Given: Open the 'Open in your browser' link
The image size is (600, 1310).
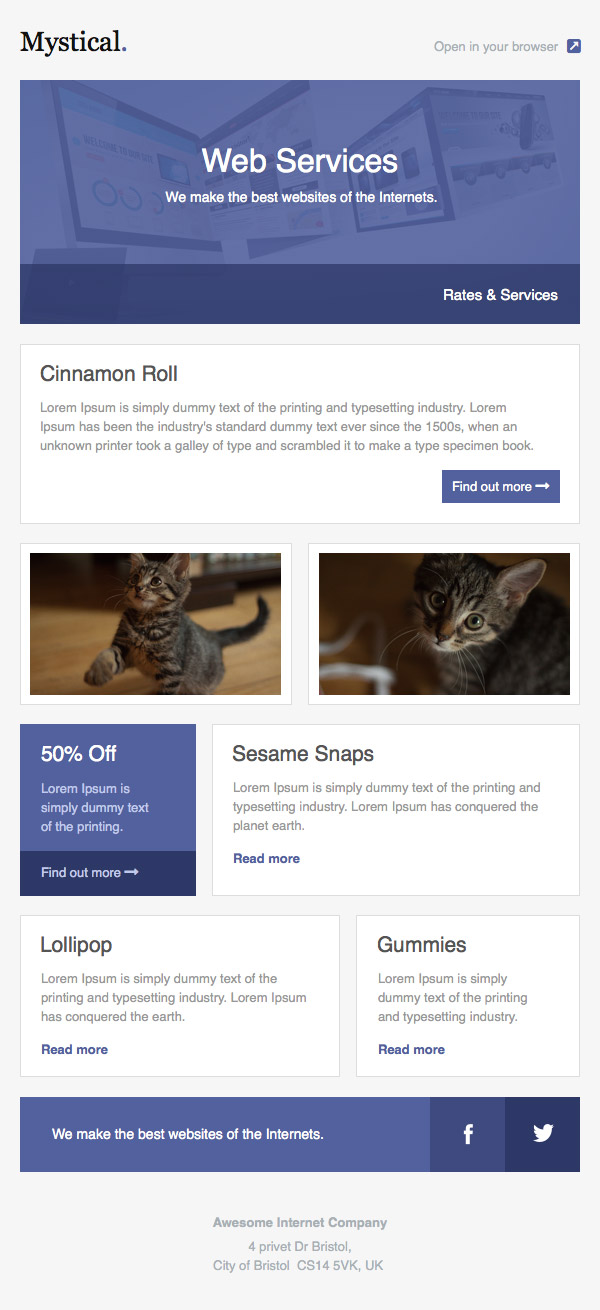Looking at the screenshot, I should pos(496,46).
